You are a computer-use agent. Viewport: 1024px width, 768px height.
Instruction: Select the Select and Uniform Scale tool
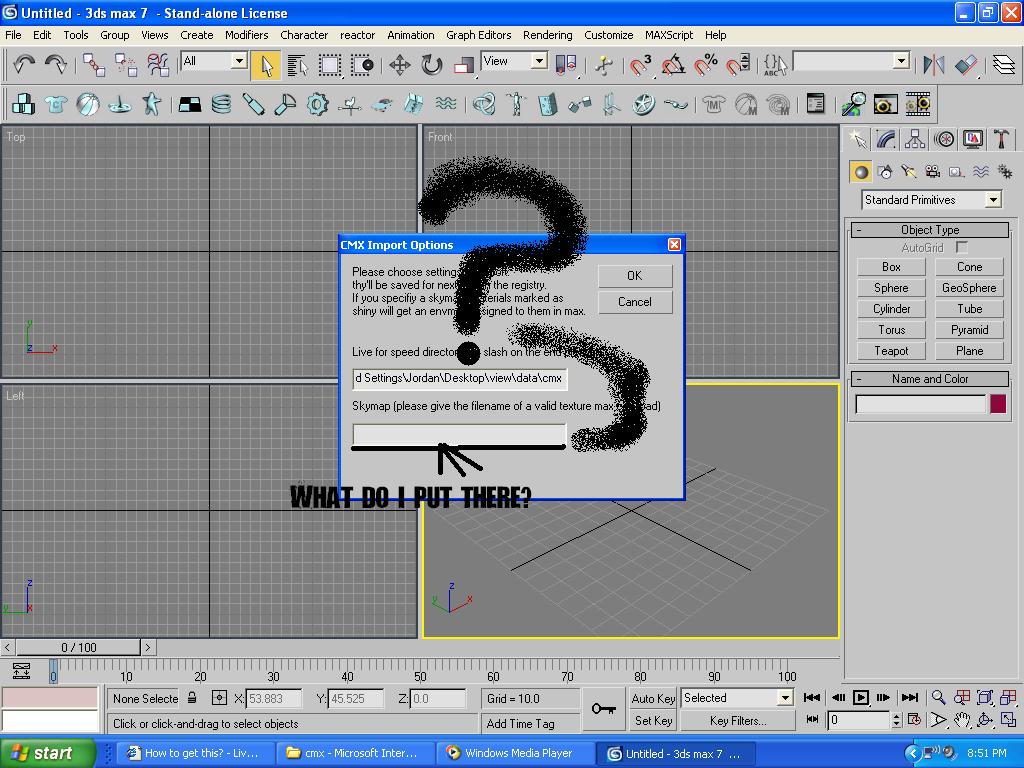(463, 65)
